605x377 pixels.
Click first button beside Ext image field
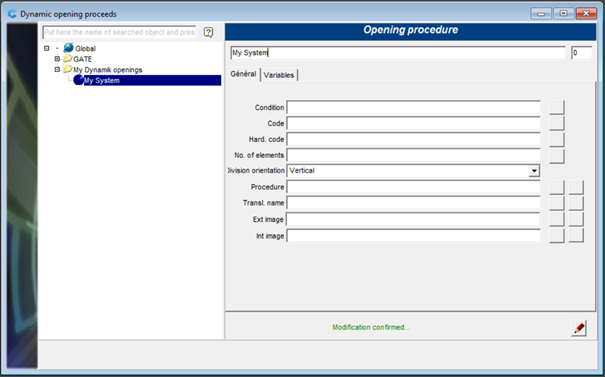pos(556,219)
